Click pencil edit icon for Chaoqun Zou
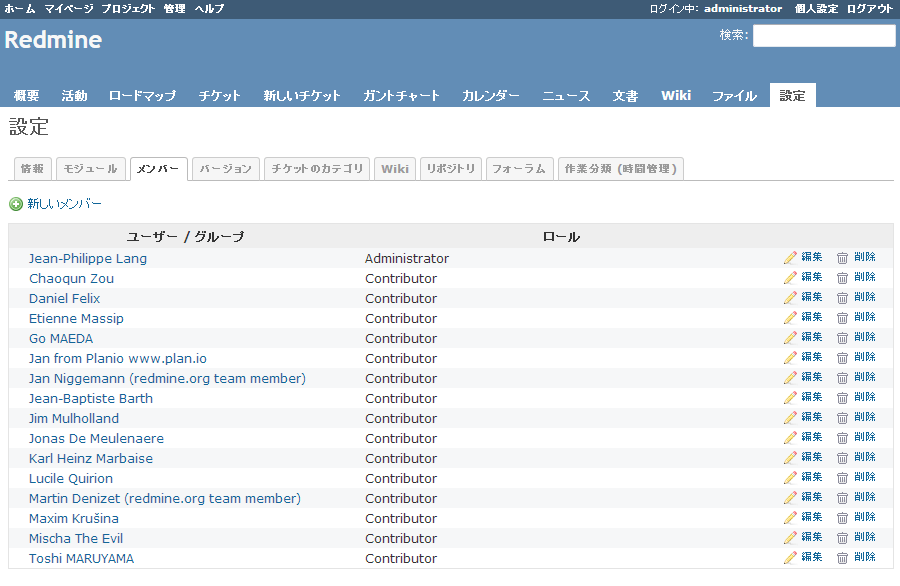The height and width of the screenshot is (586, 900). click(x=790, y=278)
